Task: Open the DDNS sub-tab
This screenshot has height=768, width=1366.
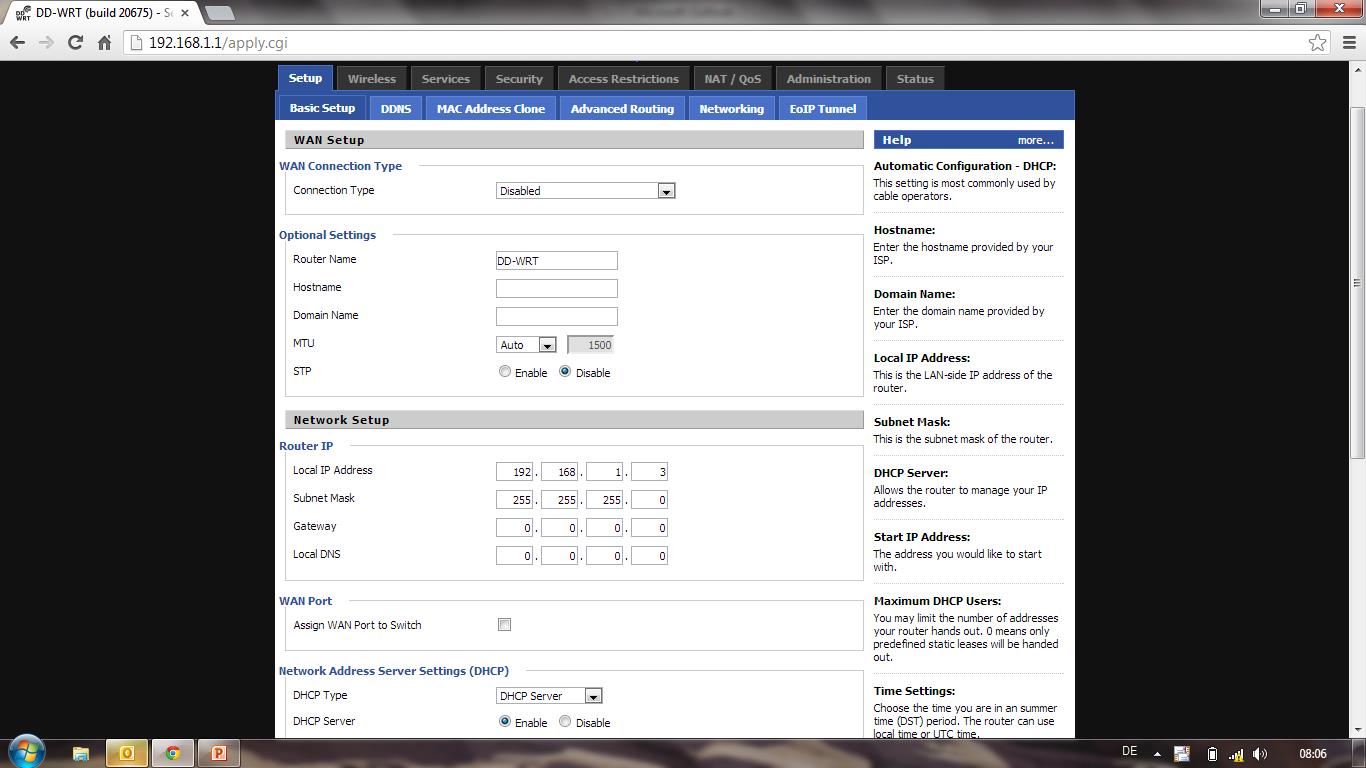Action: [x=396, y=109]
